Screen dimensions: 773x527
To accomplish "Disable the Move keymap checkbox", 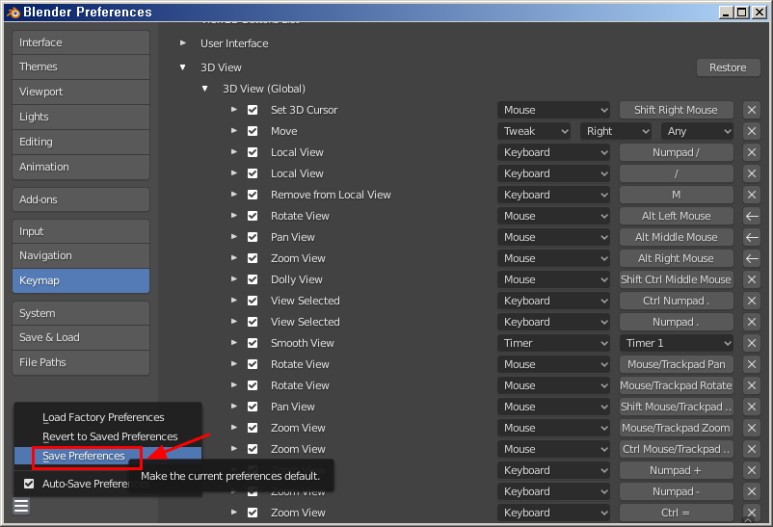I will (x=252, y=131).
